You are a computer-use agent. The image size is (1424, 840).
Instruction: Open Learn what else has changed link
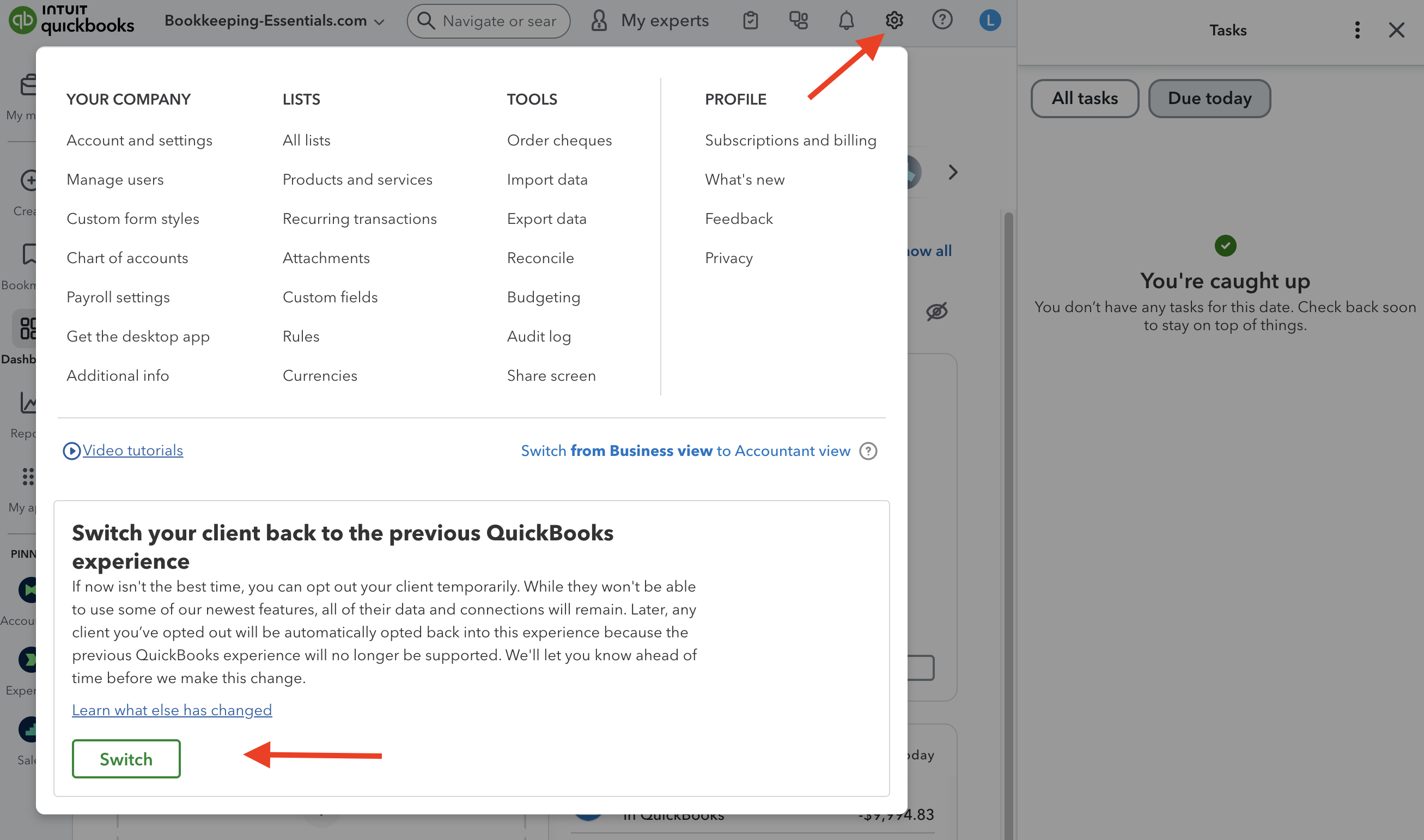click(x=172, y=710)
